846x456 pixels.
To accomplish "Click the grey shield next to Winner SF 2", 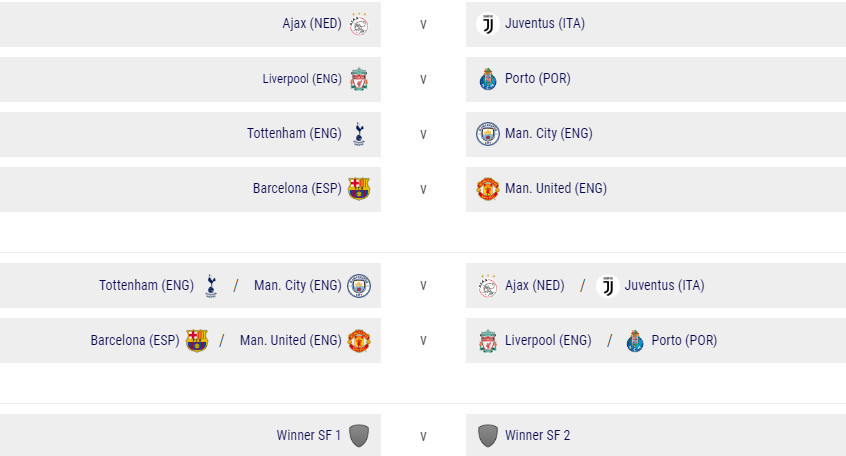I will click(488, 436).
